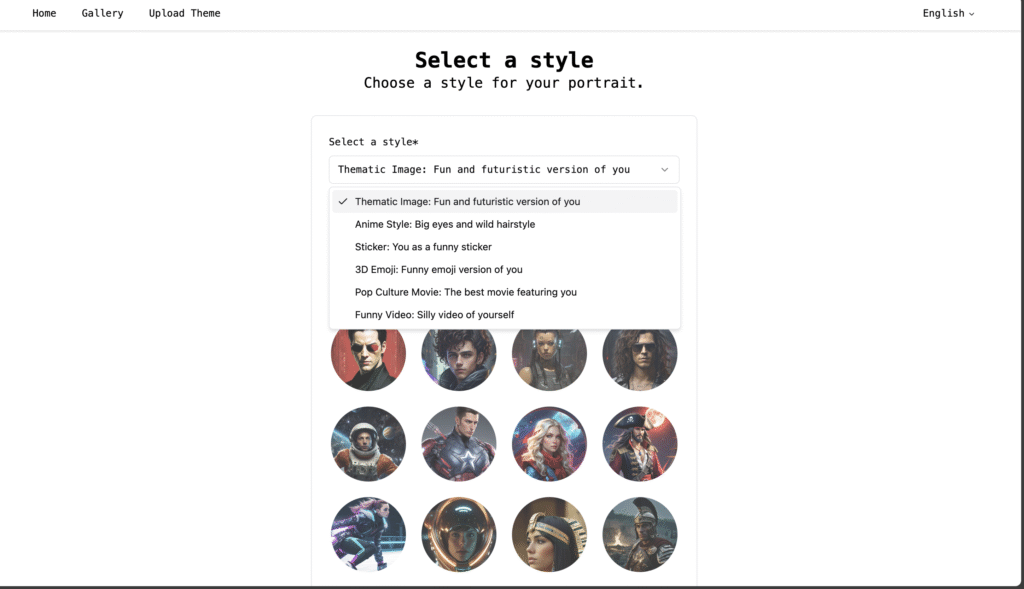The height and width of the screenshot is (589, 1024).
Task: Collapse the Select a style combo box
Action: tap(504, 170)
